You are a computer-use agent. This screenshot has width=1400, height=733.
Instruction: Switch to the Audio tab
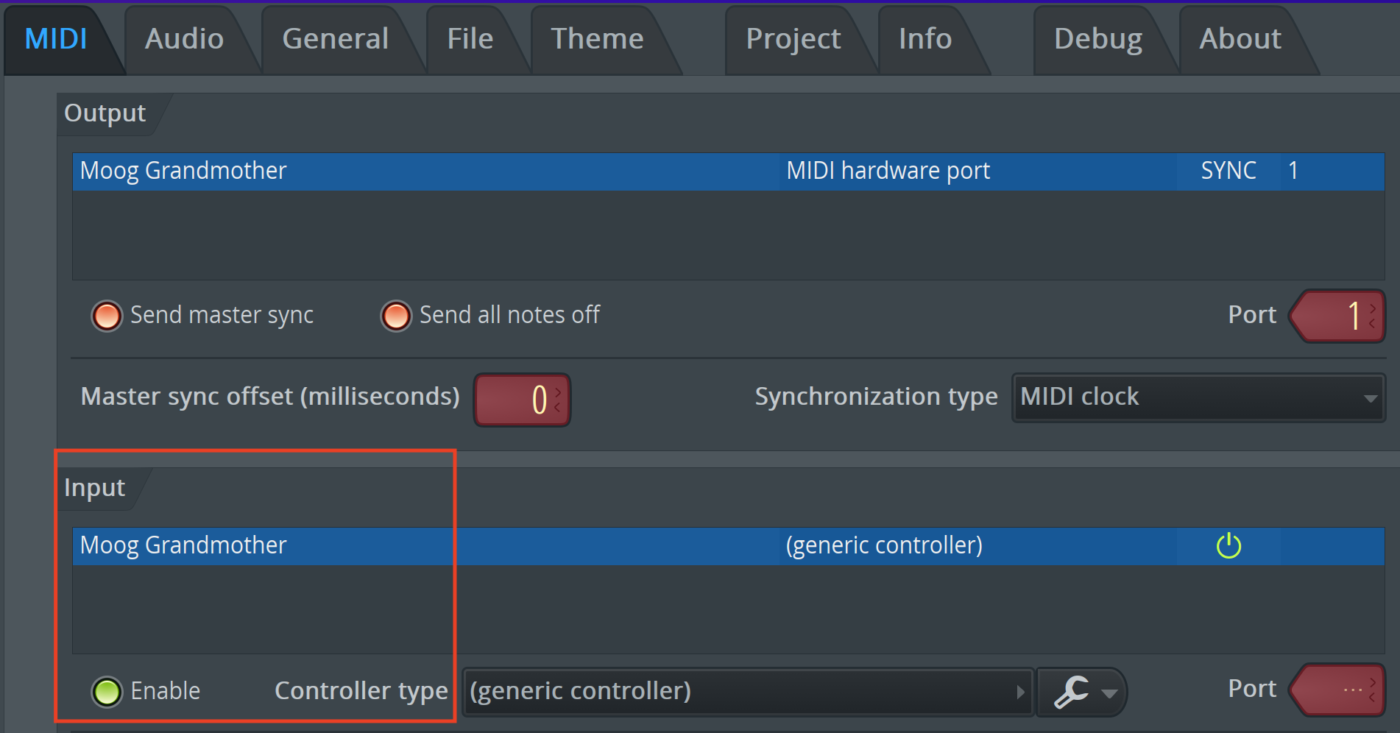click(184, 39)
